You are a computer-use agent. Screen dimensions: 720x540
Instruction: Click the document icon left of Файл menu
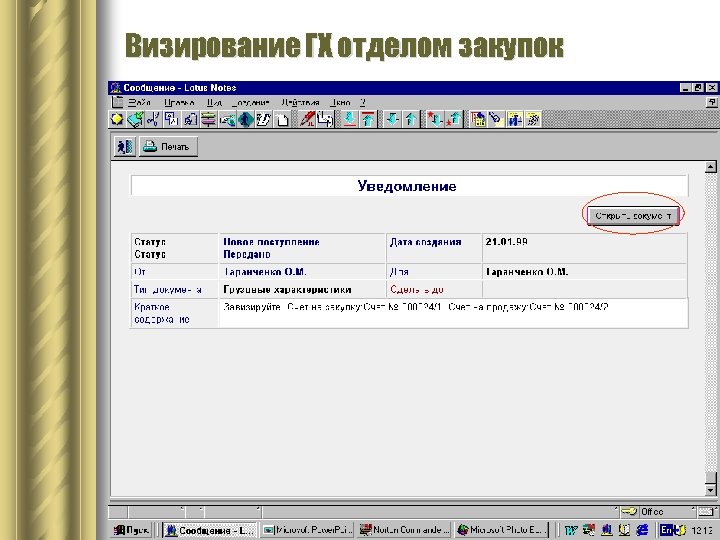click(118, 102)
